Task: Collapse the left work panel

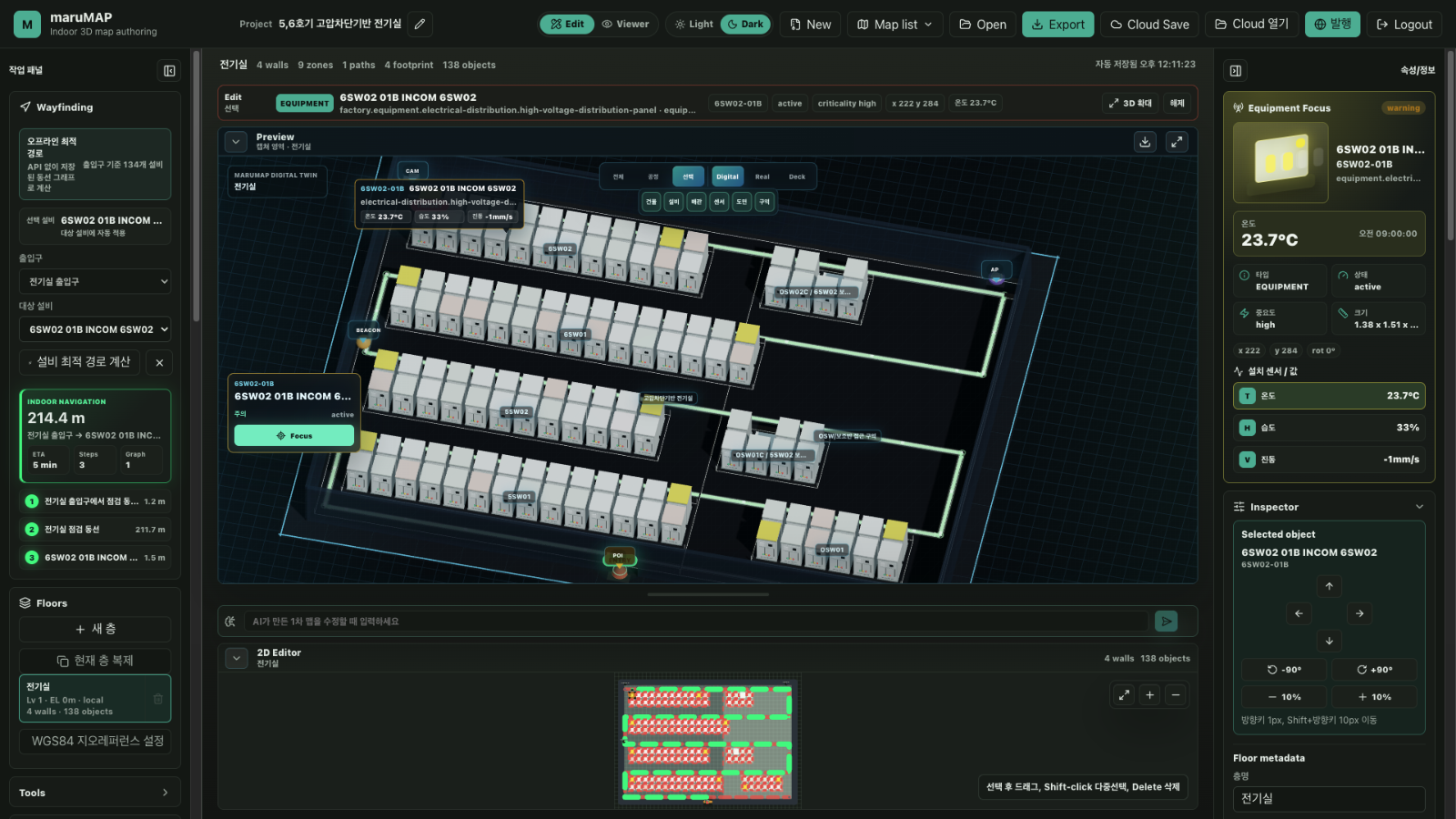Action: 169,70
